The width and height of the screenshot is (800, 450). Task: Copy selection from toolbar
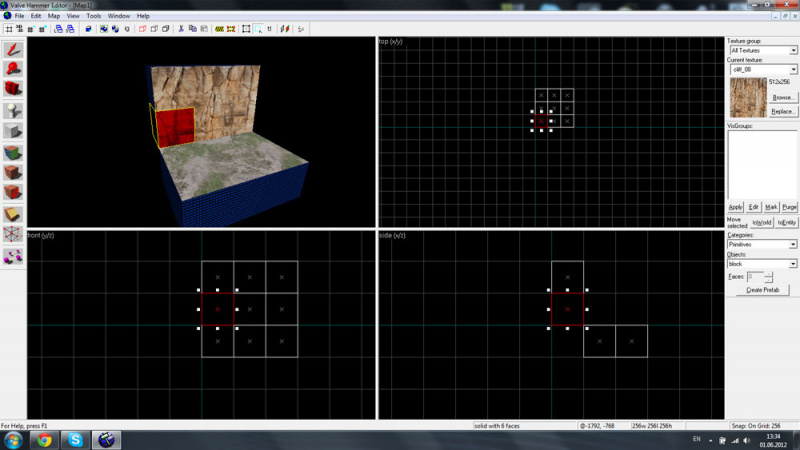(192, 29)
